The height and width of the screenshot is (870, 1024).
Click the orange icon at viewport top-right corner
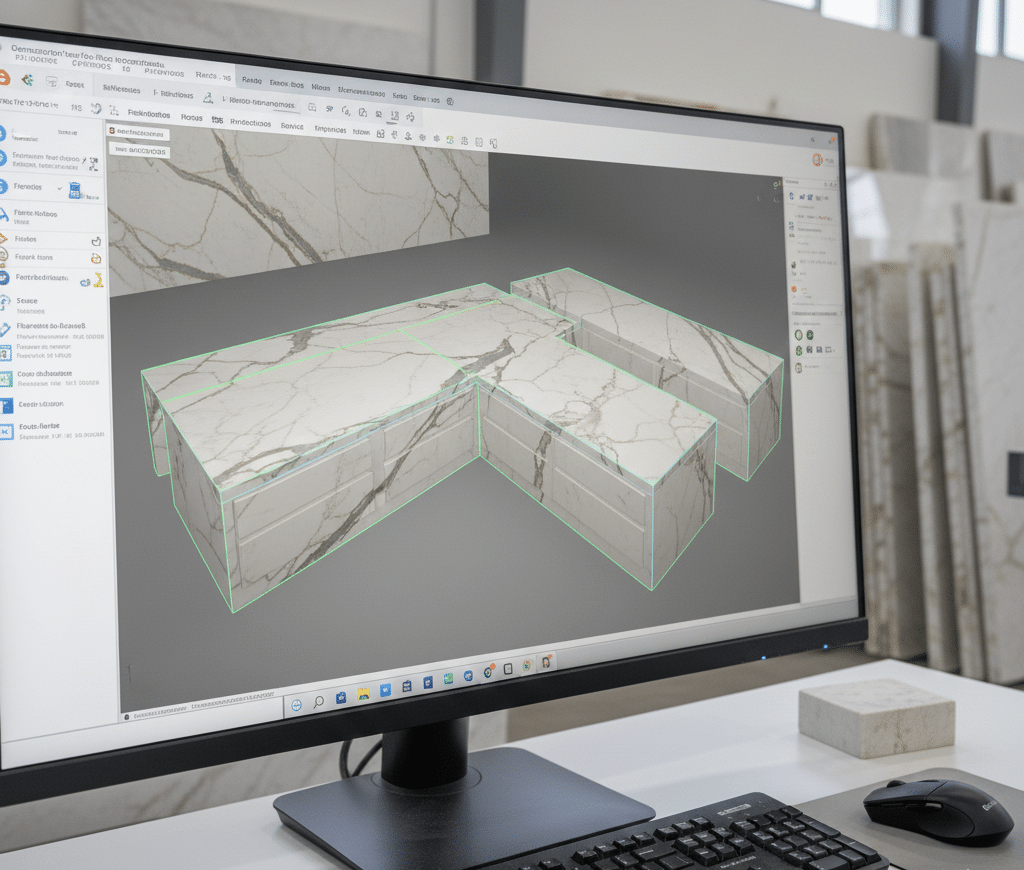click(817, 160)
